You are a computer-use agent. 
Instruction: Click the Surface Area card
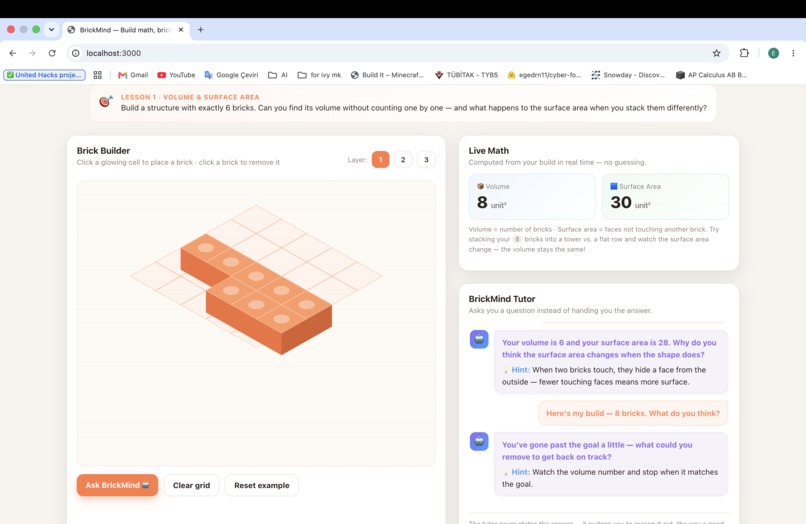pos(665,196)
